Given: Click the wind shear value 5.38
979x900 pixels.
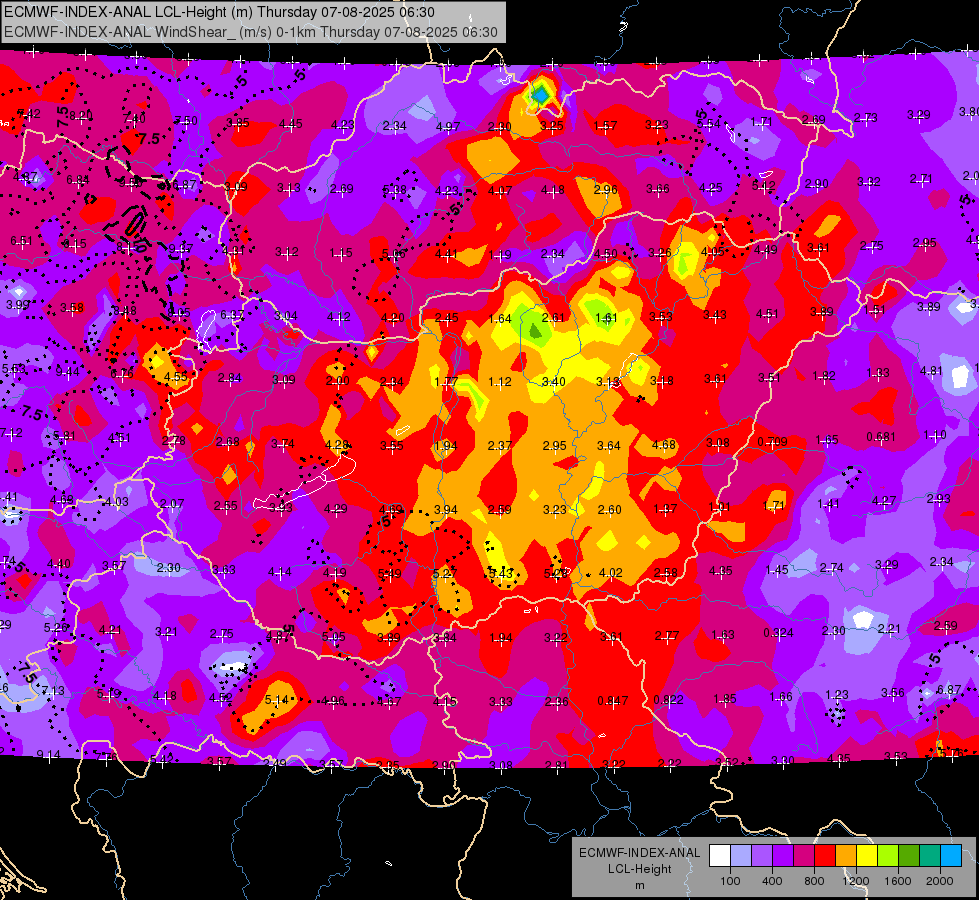Looking at the screenshot, I should point(395,190).
